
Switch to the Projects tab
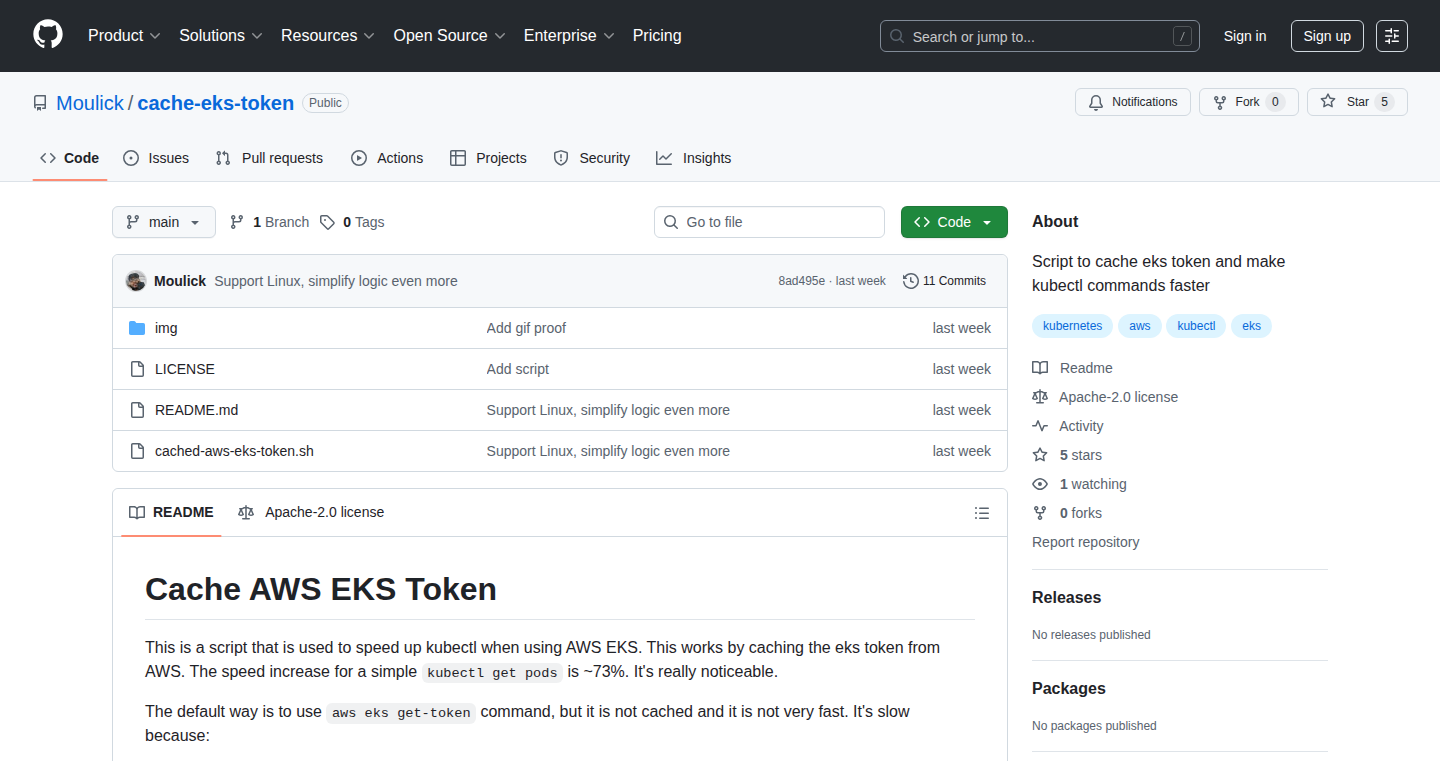[x=488, y=158]
